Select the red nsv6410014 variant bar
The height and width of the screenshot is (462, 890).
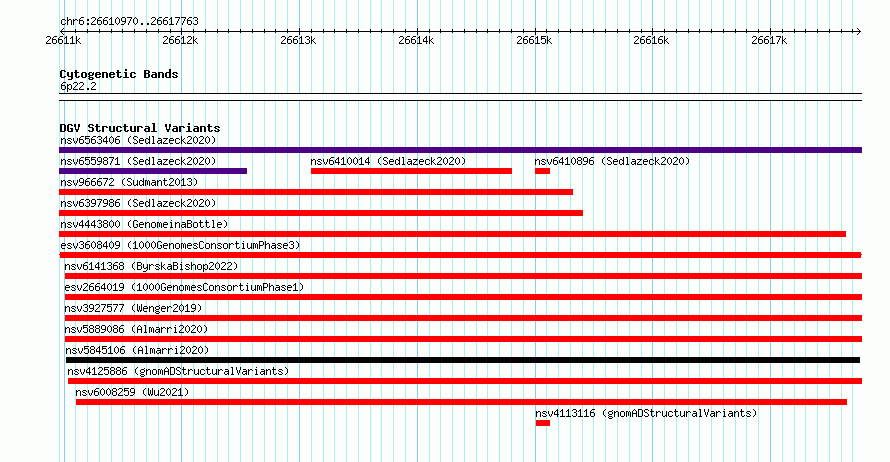tap(412, 171)
